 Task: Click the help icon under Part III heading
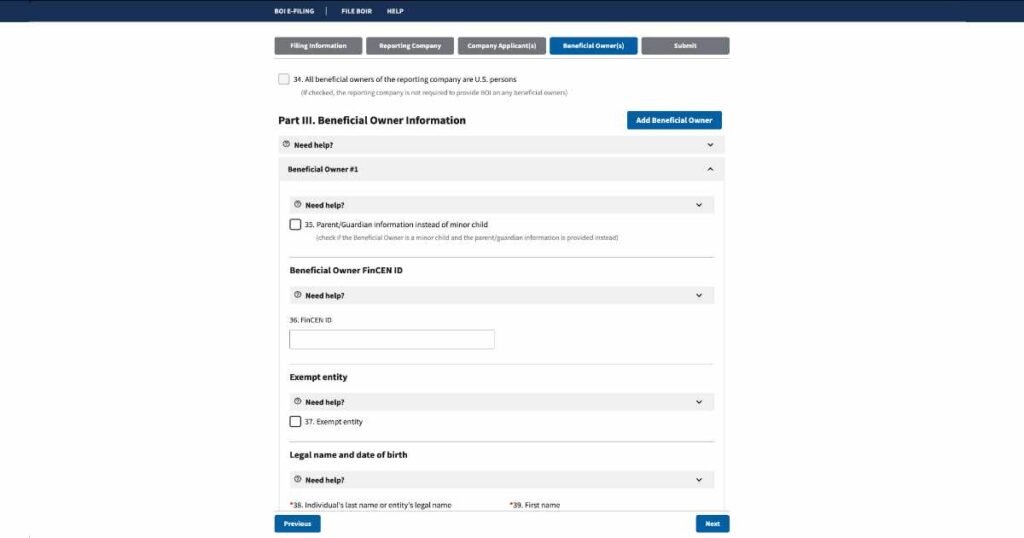(286, 144)
